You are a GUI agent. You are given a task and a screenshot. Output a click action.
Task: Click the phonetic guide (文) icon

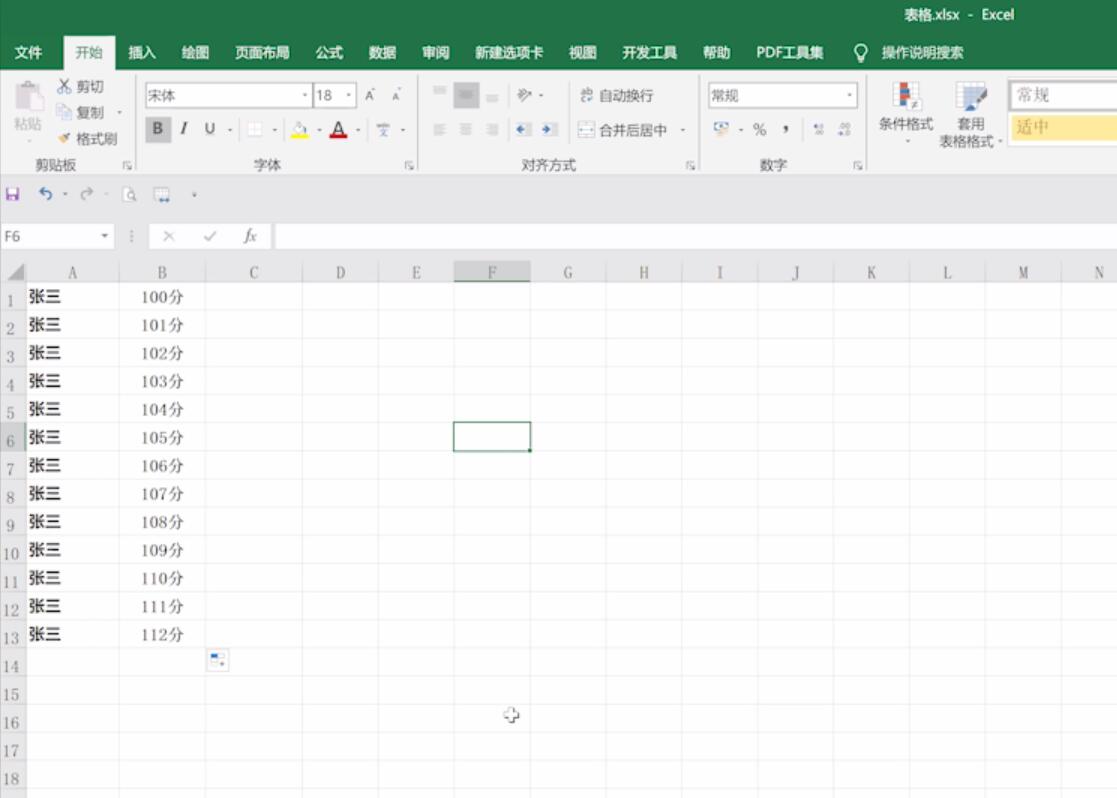pos(383,130)
